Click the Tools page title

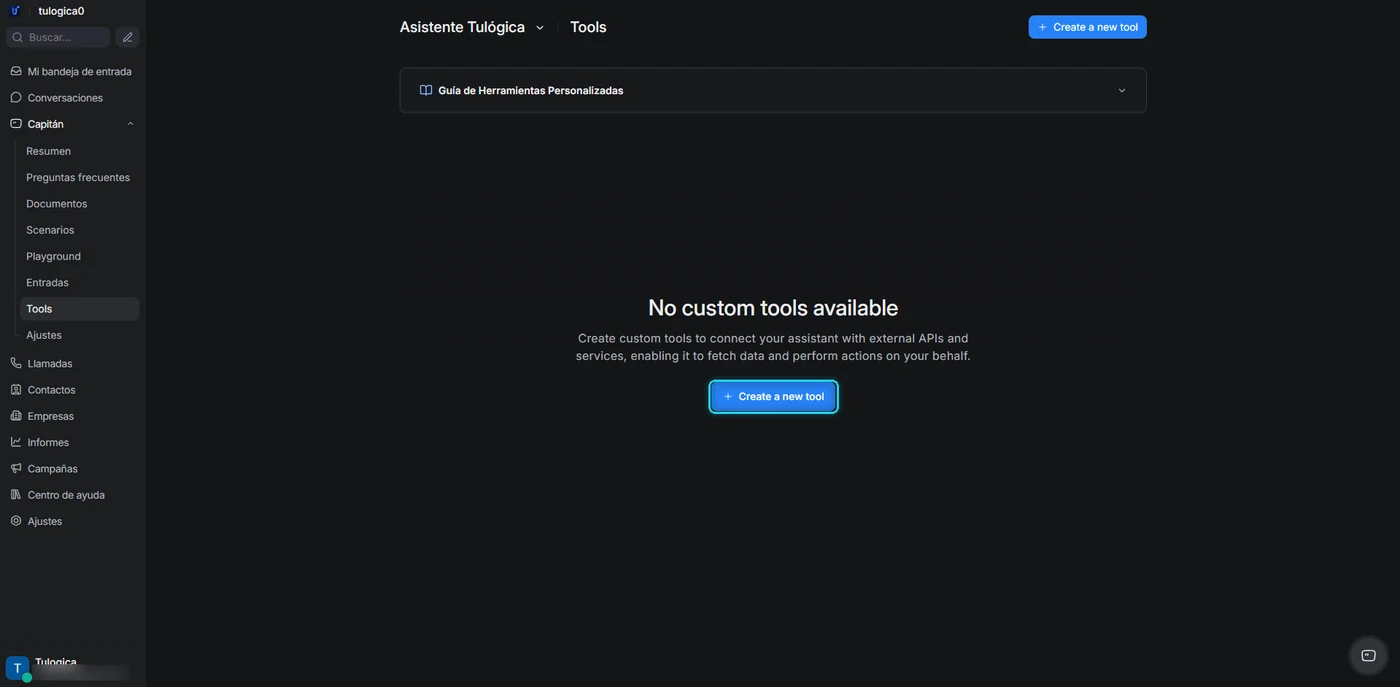click(x=588, y=27)
